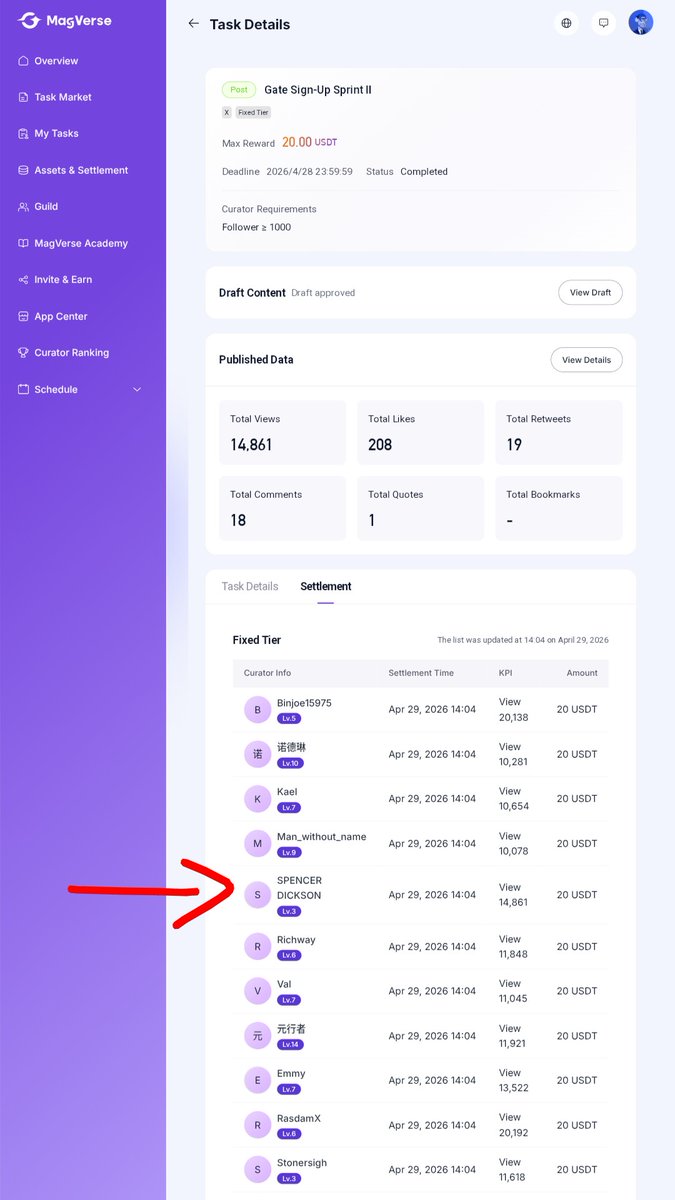The height and width of the screenshot is (1200, 675).
Task: Expand the Schedule menu chevron
Action: pyautogui.click(x=137, y=389)
